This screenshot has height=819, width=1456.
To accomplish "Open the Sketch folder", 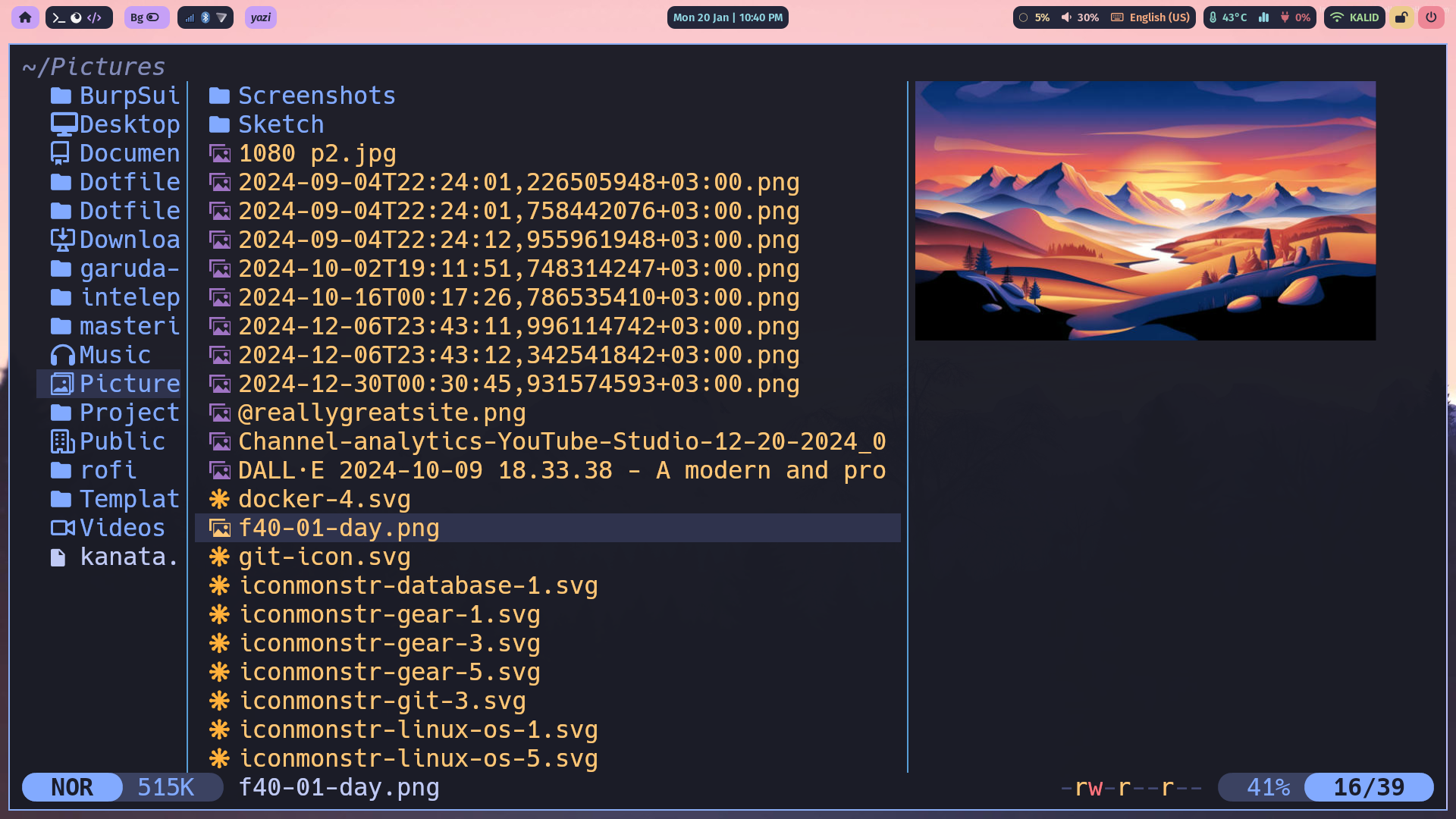I will click(281, 124).
